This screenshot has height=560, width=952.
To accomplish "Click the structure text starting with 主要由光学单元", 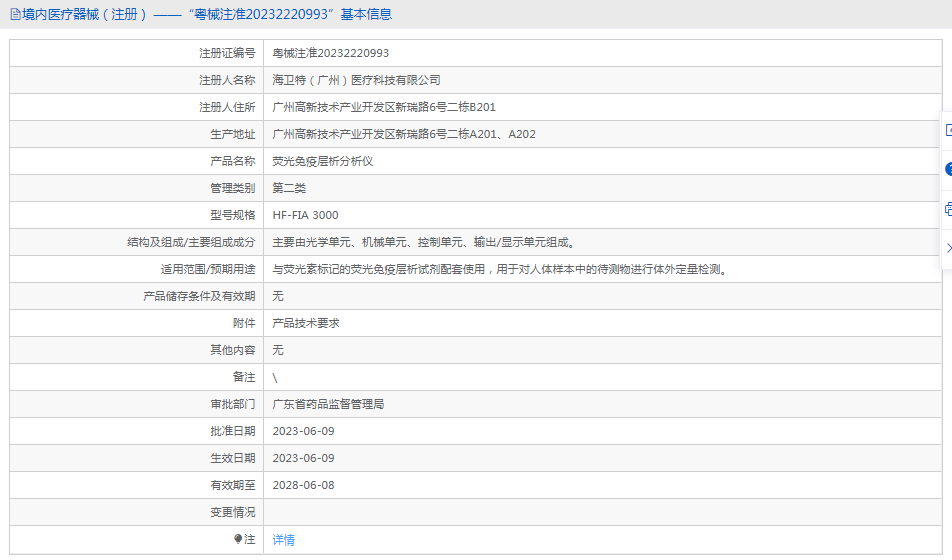I will [x=424, y=242].
